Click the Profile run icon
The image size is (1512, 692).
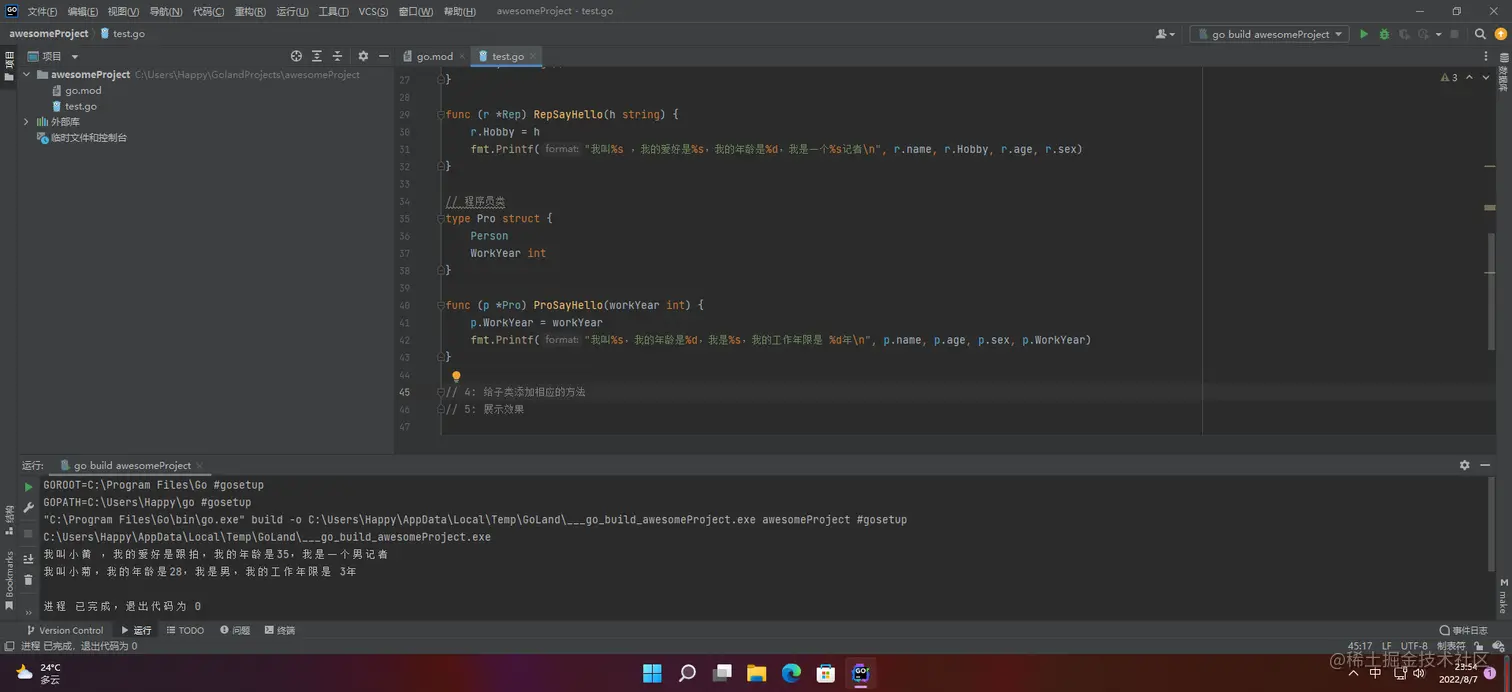pos(1423,34)
